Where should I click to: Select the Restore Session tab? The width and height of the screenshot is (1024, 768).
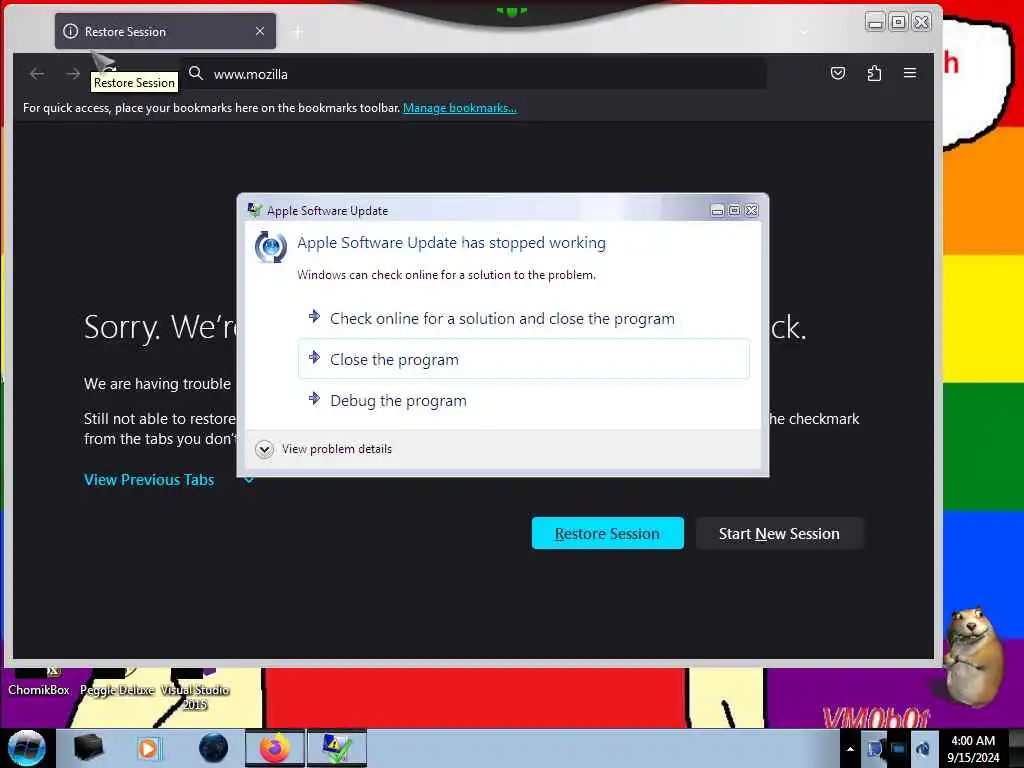click(165, 31)
